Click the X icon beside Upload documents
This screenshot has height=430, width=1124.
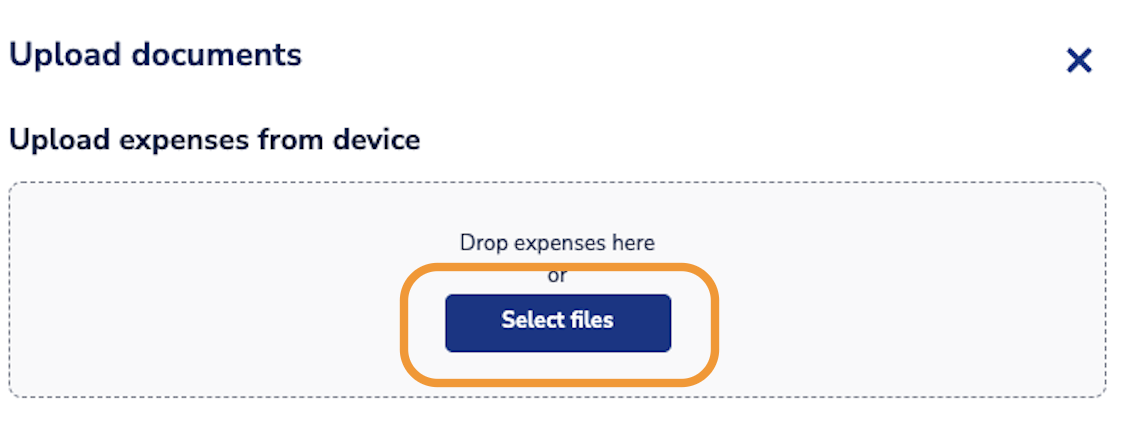[1078, 61]
